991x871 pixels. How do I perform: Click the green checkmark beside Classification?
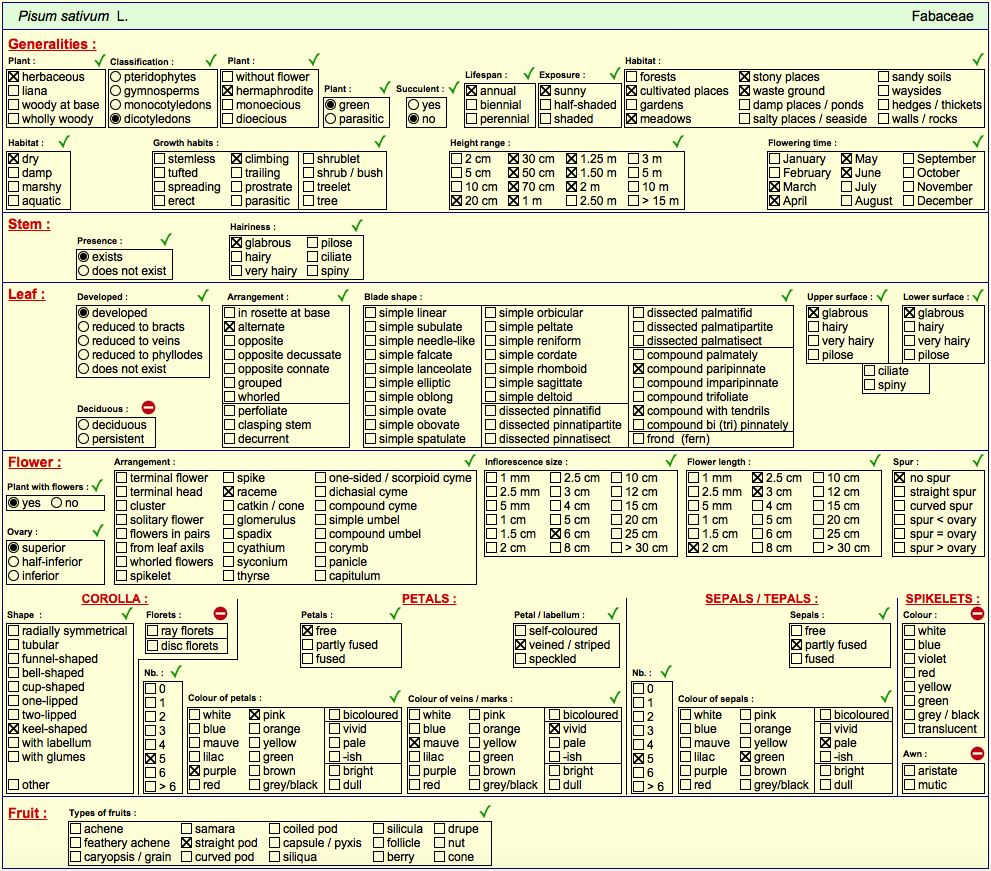point(211,60)
